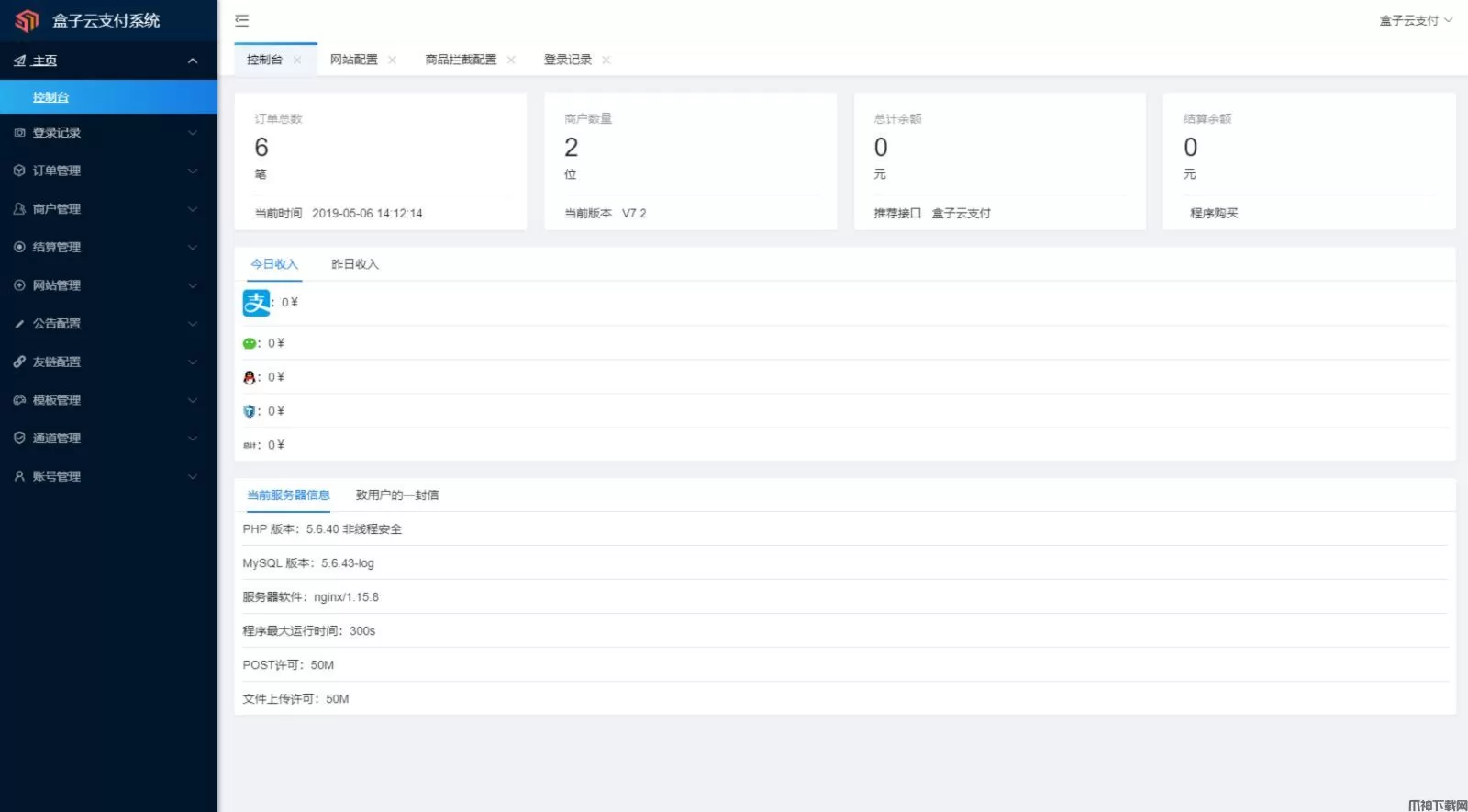1468x812 pixels.
Task: Select 控制台 in the sidebar
Action: [51, 97]
